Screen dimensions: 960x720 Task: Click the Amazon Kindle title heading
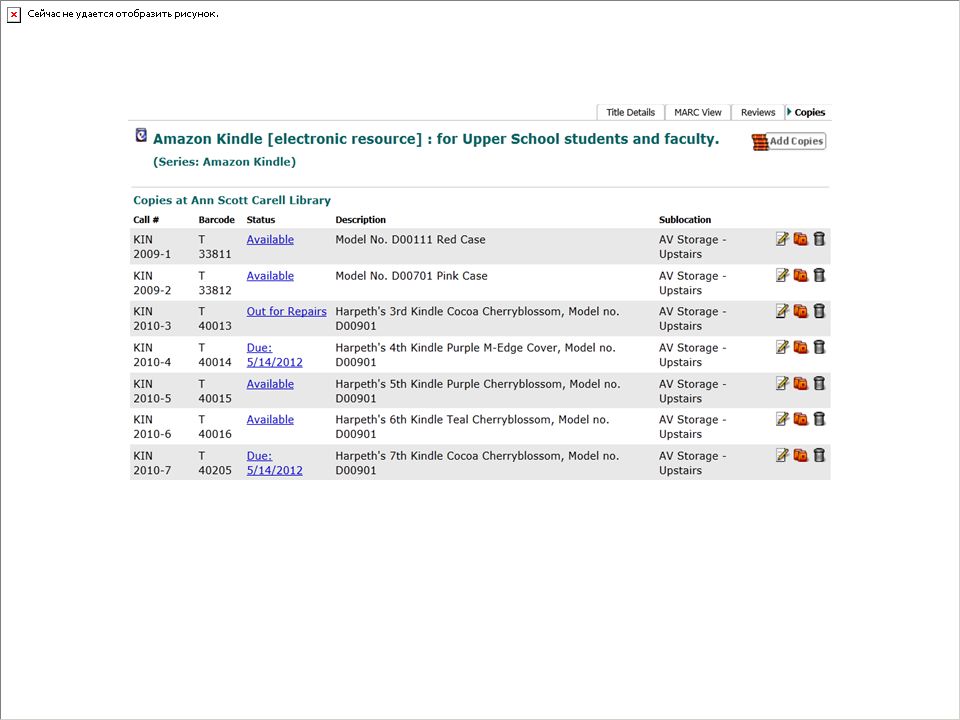(436, 139)
